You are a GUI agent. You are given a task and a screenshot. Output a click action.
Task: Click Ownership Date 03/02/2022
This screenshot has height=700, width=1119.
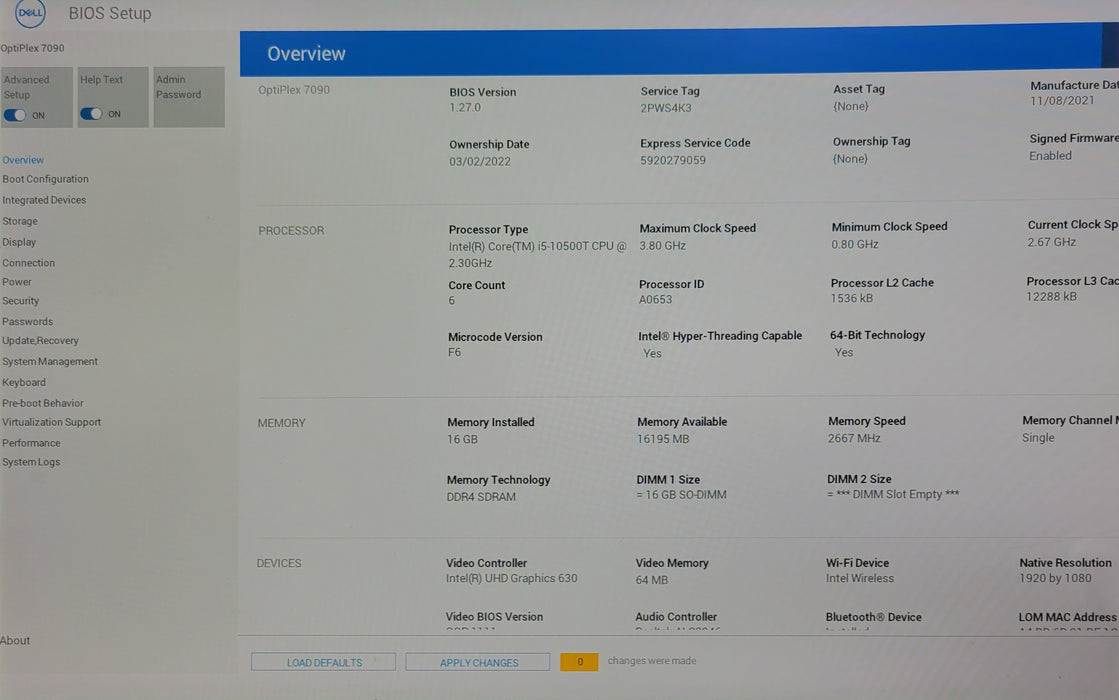[x=480, y=161]
